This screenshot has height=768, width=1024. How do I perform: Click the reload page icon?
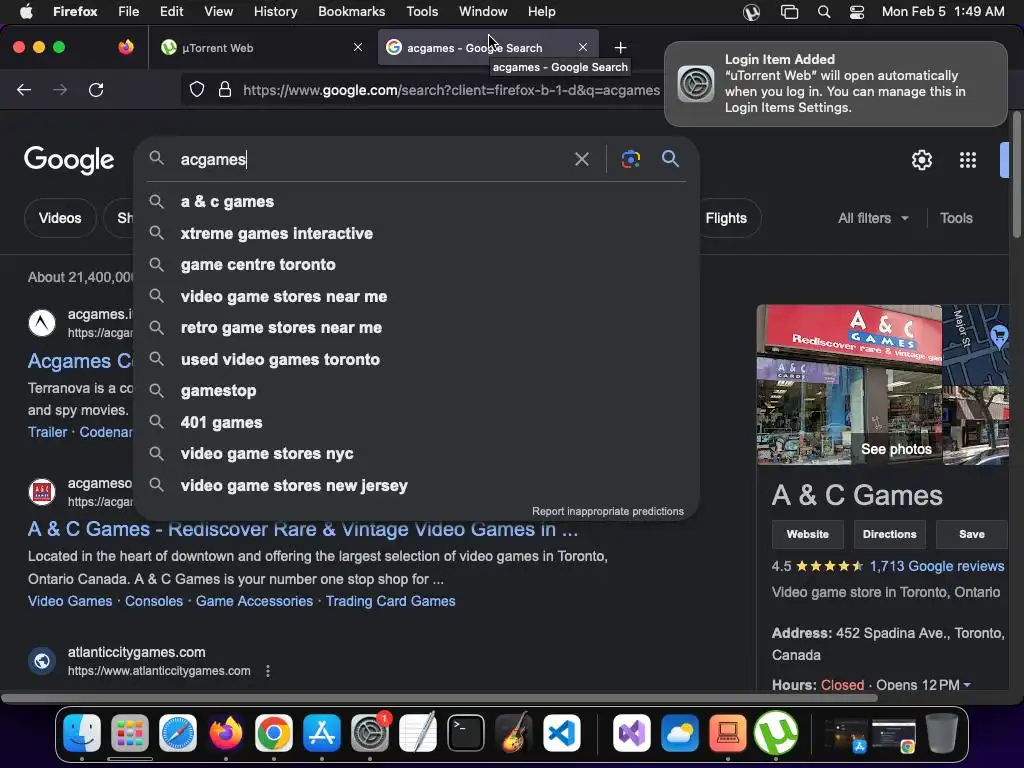point(96,89)
